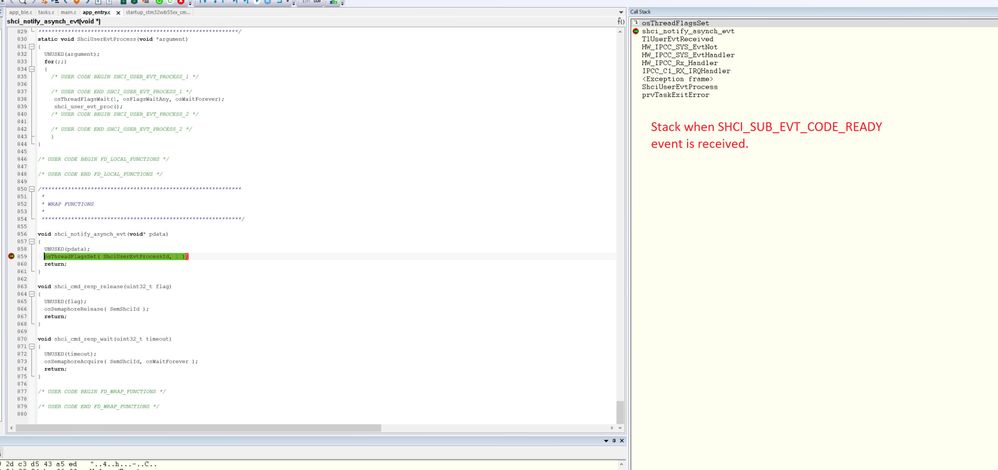Select the osThreadFlagsSet call stack frame
Screen dimensions: 998x470
click(x=675, y=23)
